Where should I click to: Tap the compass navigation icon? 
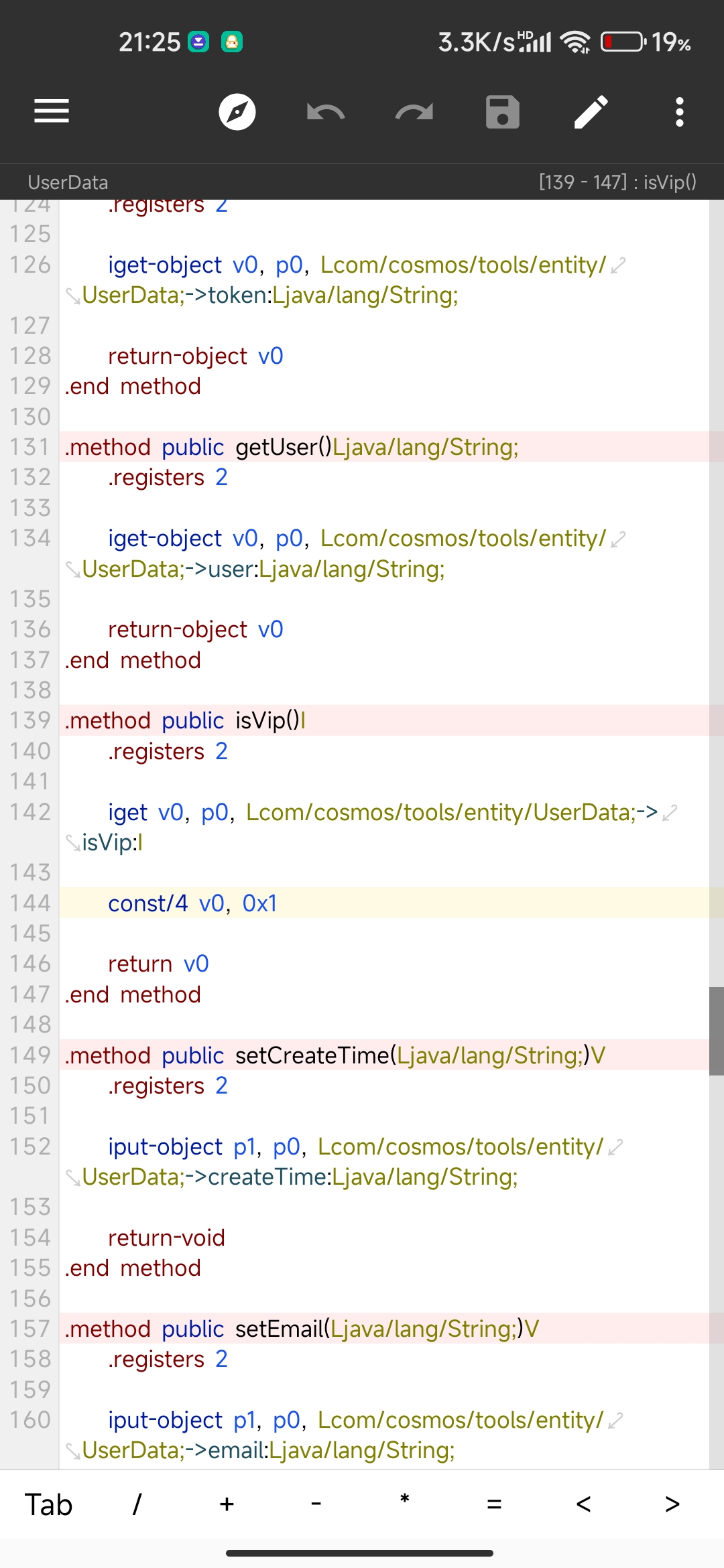237,112
